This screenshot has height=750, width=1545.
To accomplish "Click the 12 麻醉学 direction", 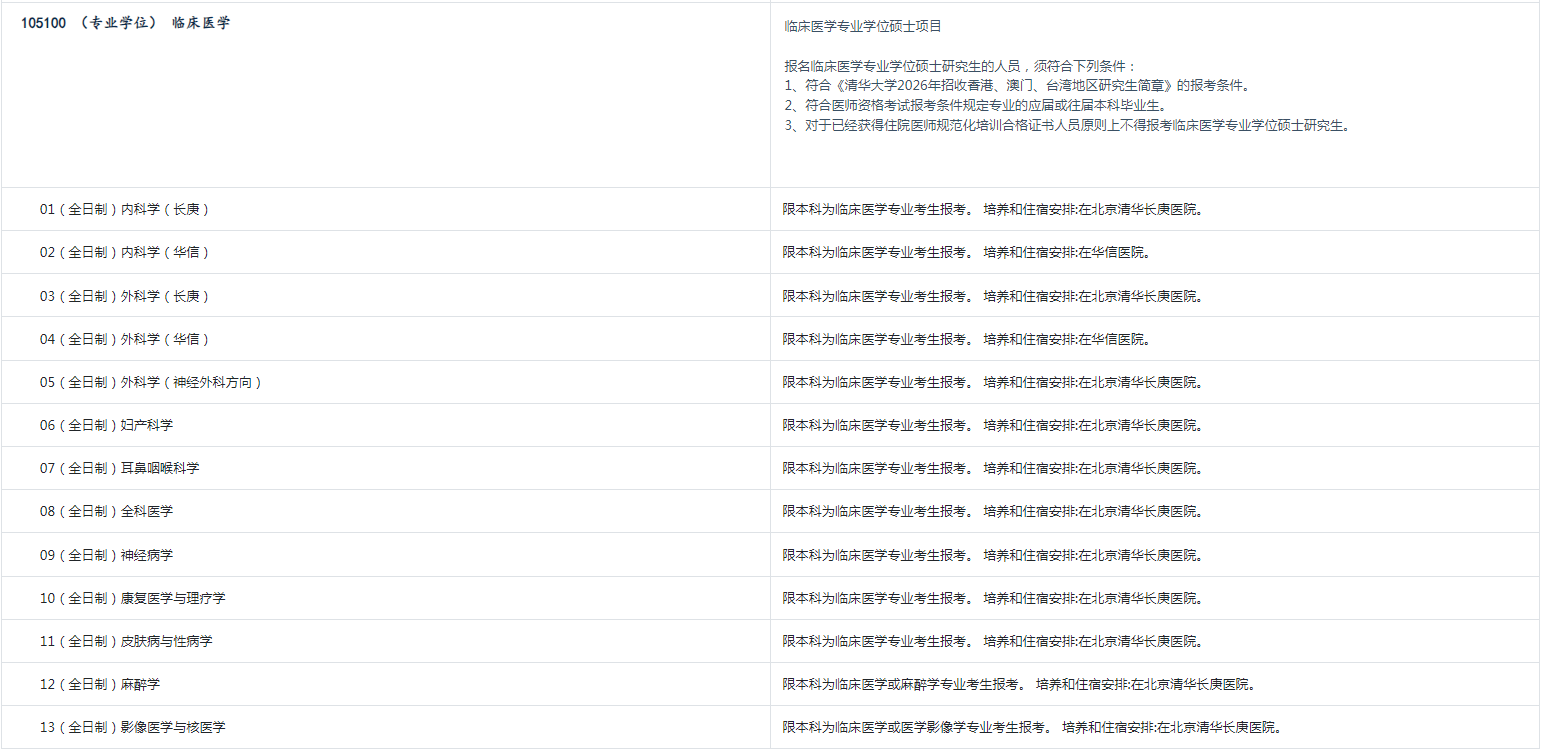I will 100,684.
